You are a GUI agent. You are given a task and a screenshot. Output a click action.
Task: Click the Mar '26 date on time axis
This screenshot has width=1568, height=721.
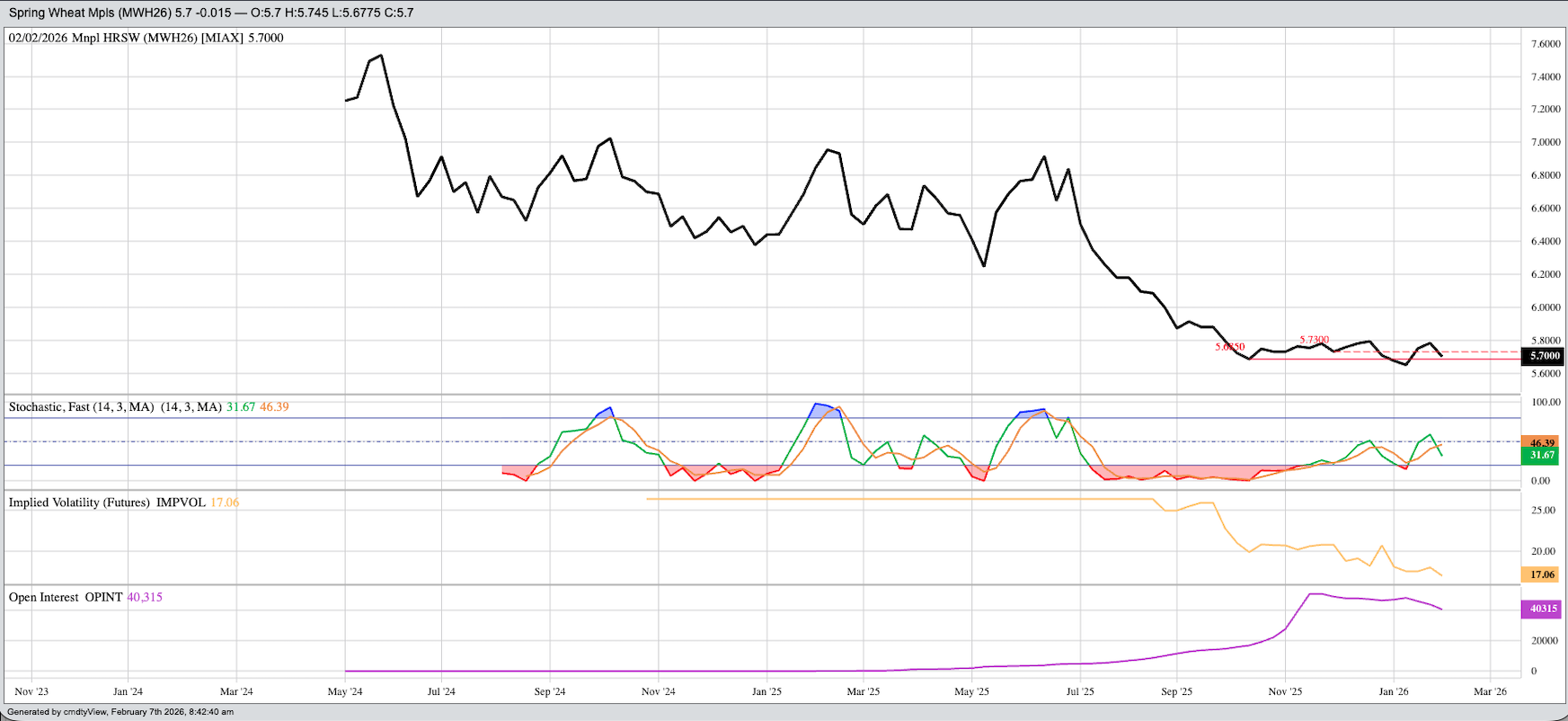tap(1490, 691)
